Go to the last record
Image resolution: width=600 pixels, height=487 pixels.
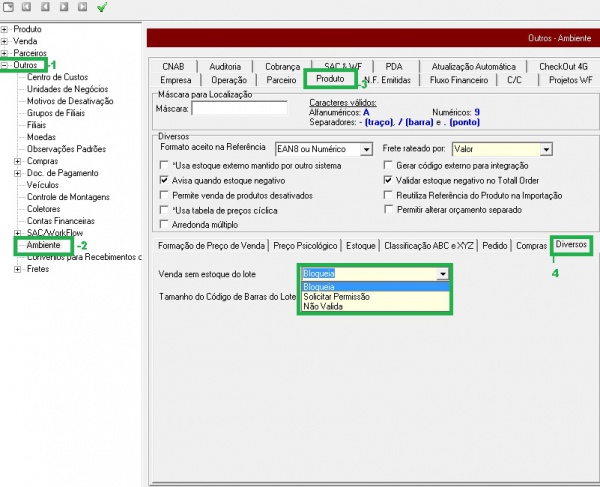coord(81,7)
